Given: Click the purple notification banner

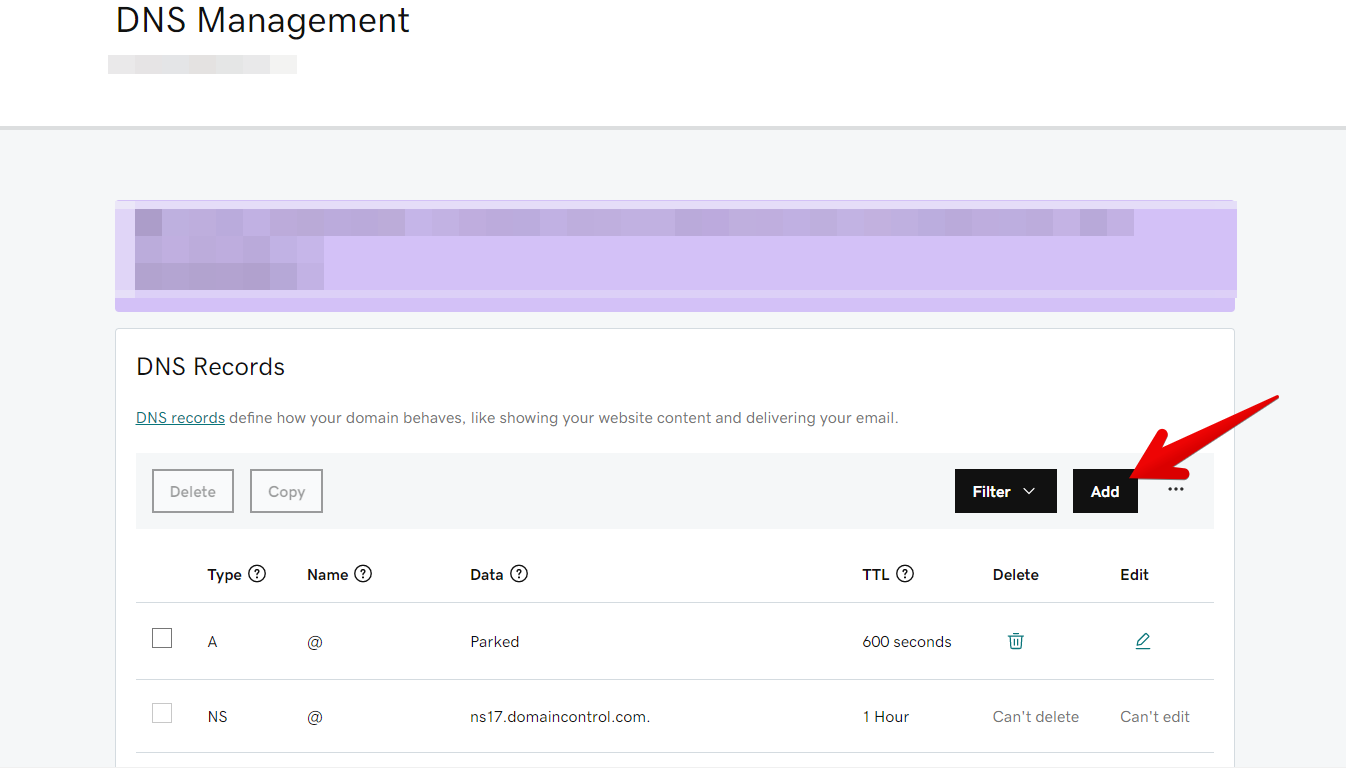Looking at the screenshot, I should tap(675, 255).
